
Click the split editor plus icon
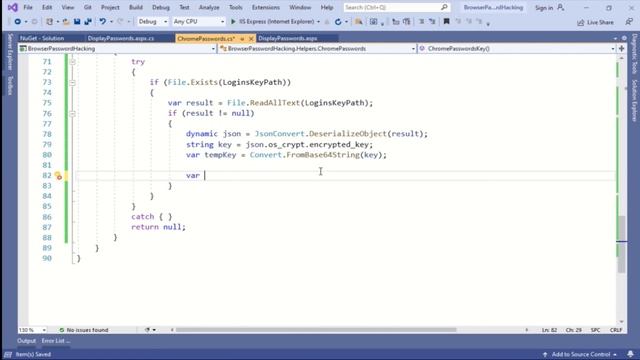coord(622,49)
